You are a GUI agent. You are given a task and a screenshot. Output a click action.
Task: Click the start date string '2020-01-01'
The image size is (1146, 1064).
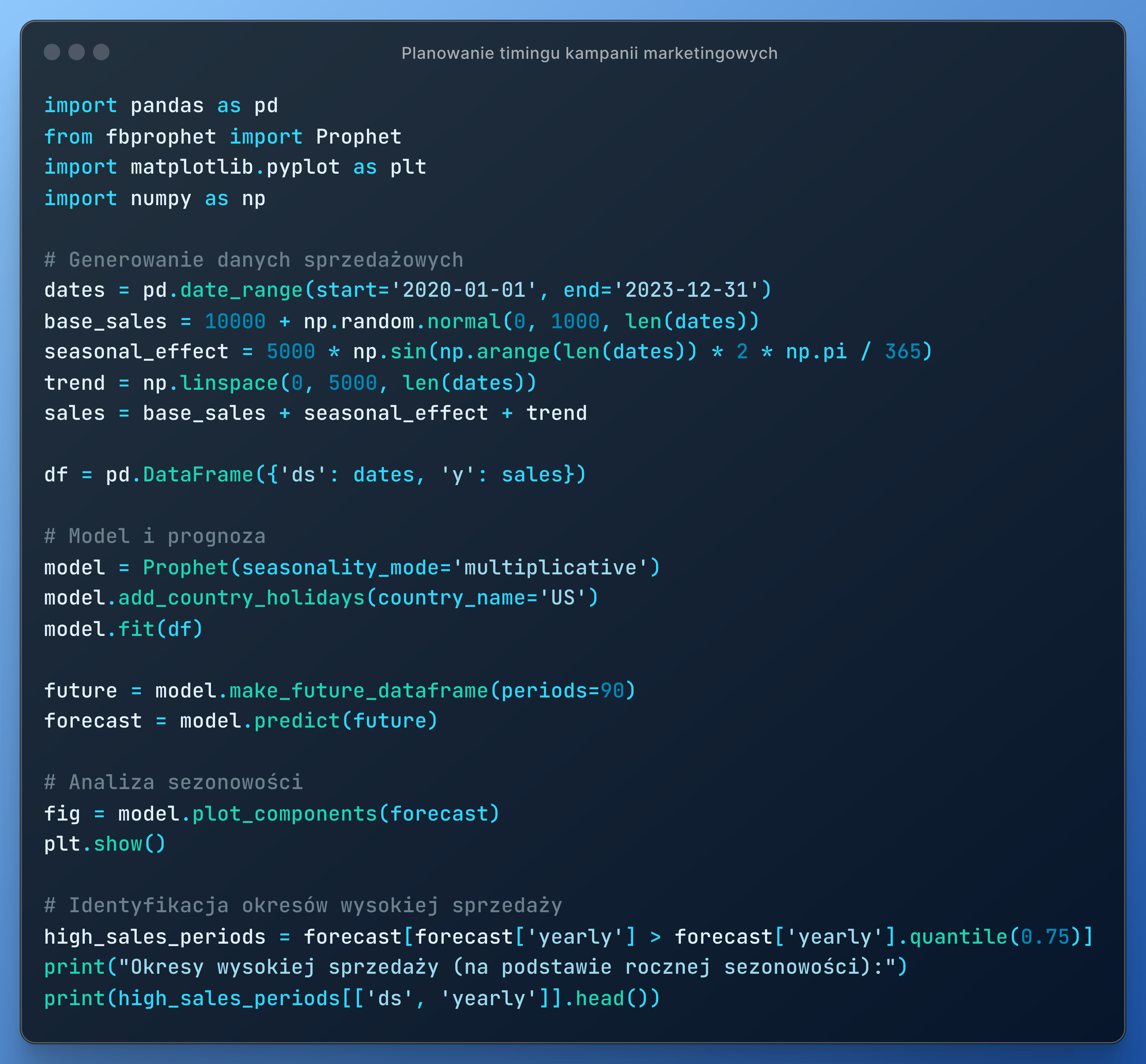tap(464, 290)
